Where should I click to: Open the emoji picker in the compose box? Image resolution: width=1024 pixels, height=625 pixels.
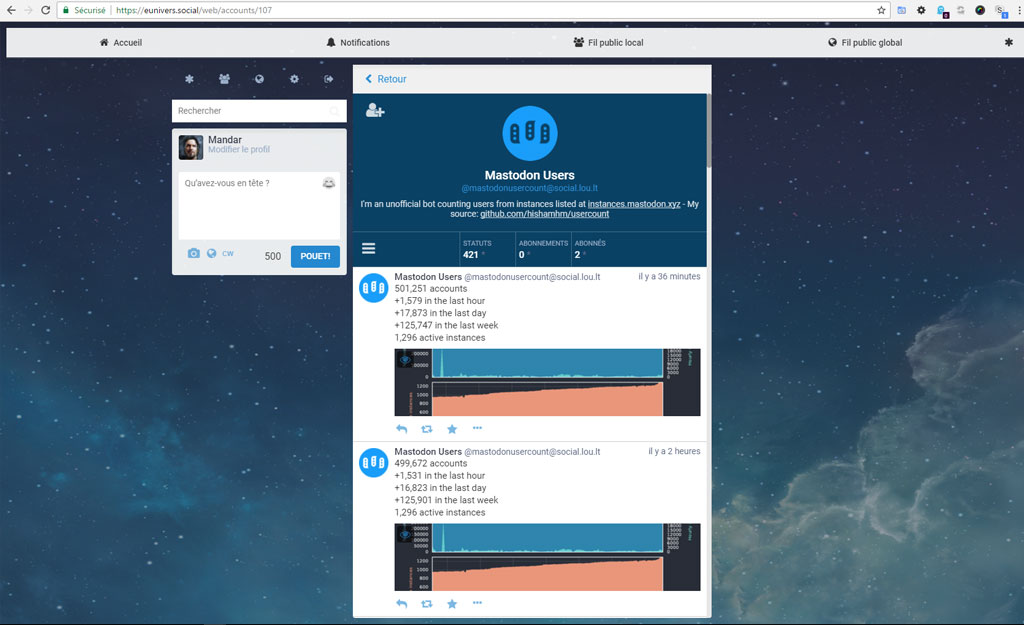pos(331,183)
